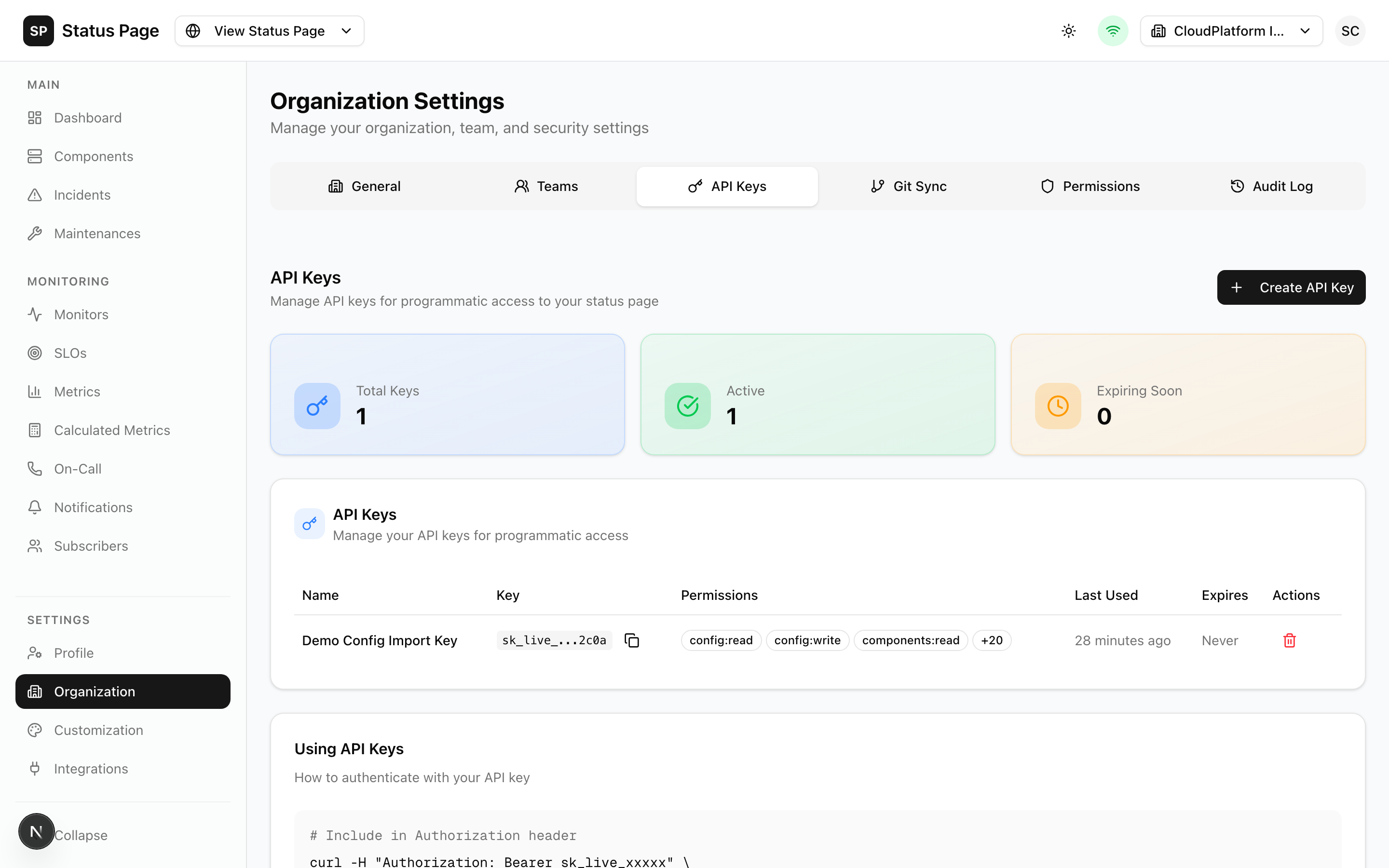The height and width of the screenshot is (868, 1389).
Task: Expand the View Status Page dropdown
Action: pyautogui.click(x=269, y=31)
